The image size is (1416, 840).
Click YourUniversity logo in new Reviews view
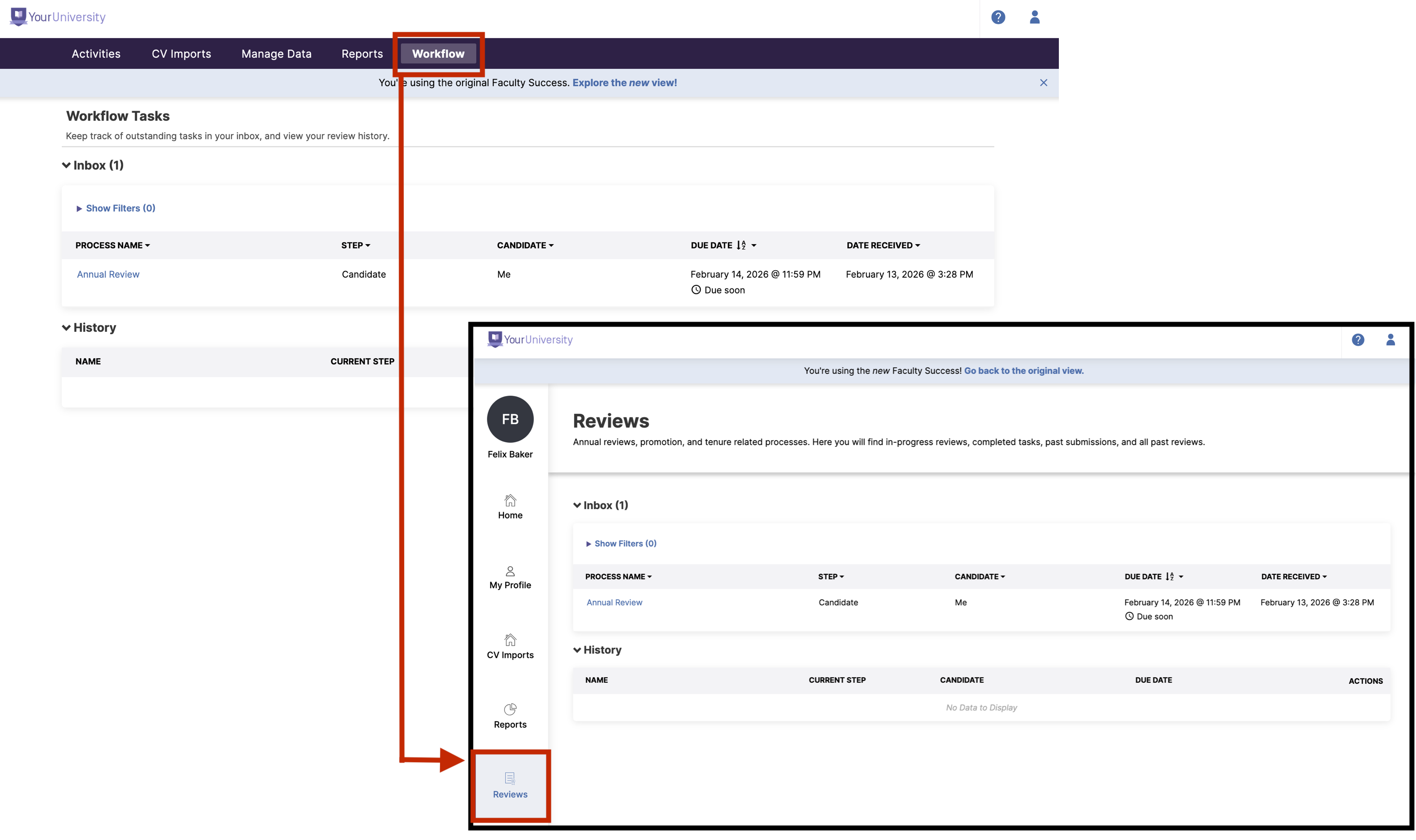click(x=530, y=339)
